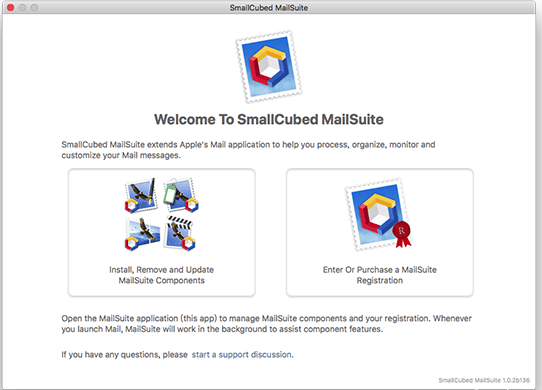Click the SmallCubed MailSuite stamp logo
This screenshot has height=390, width=542.
pos(269,67)
